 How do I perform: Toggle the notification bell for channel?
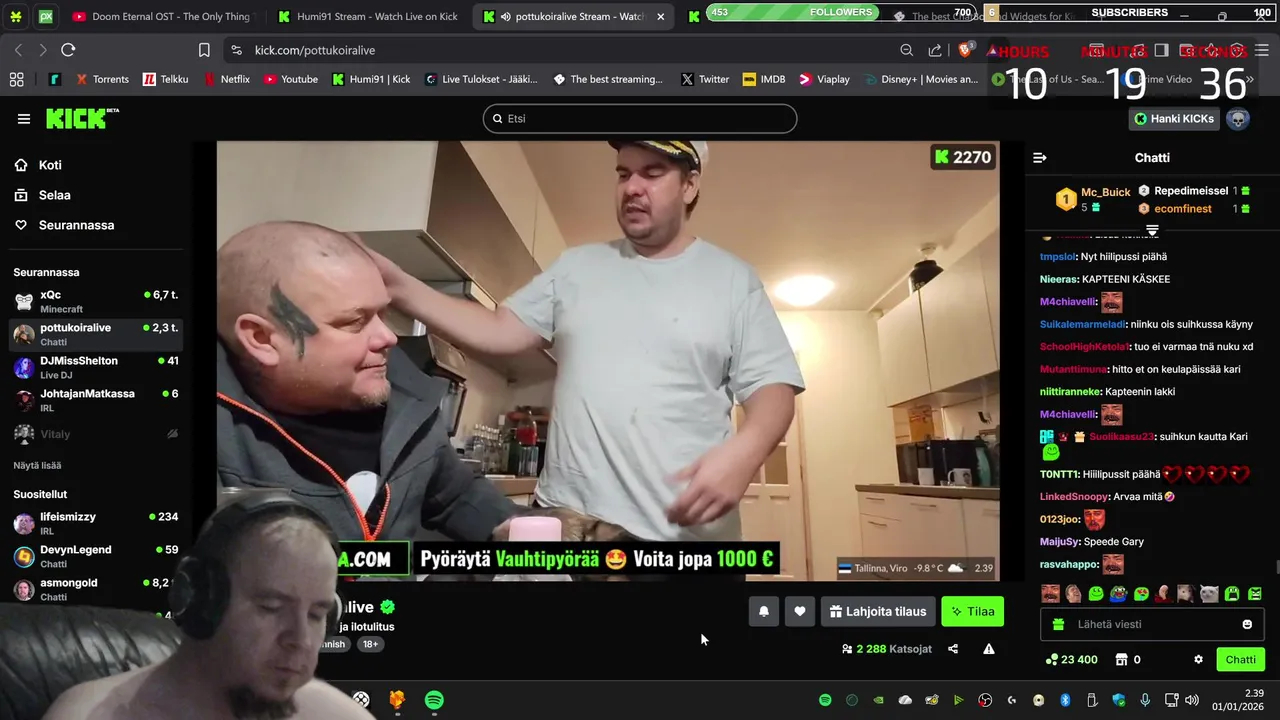pyautogui.click(x=764, y=611)
